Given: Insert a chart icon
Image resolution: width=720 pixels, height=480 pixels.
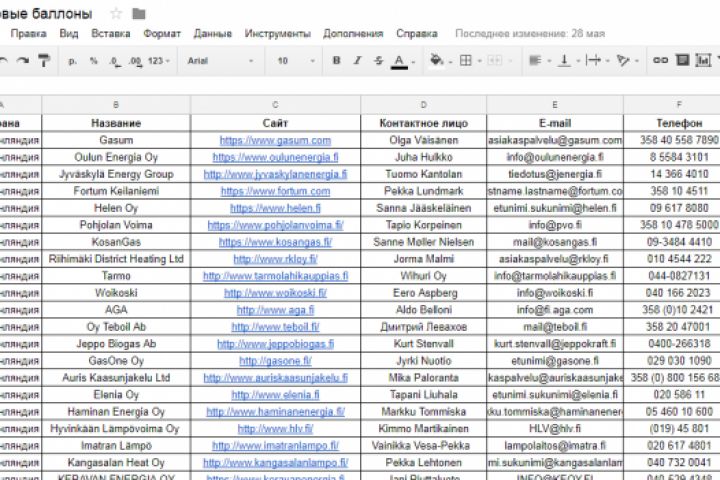Looking at the screenshot, I should [703, 60].
